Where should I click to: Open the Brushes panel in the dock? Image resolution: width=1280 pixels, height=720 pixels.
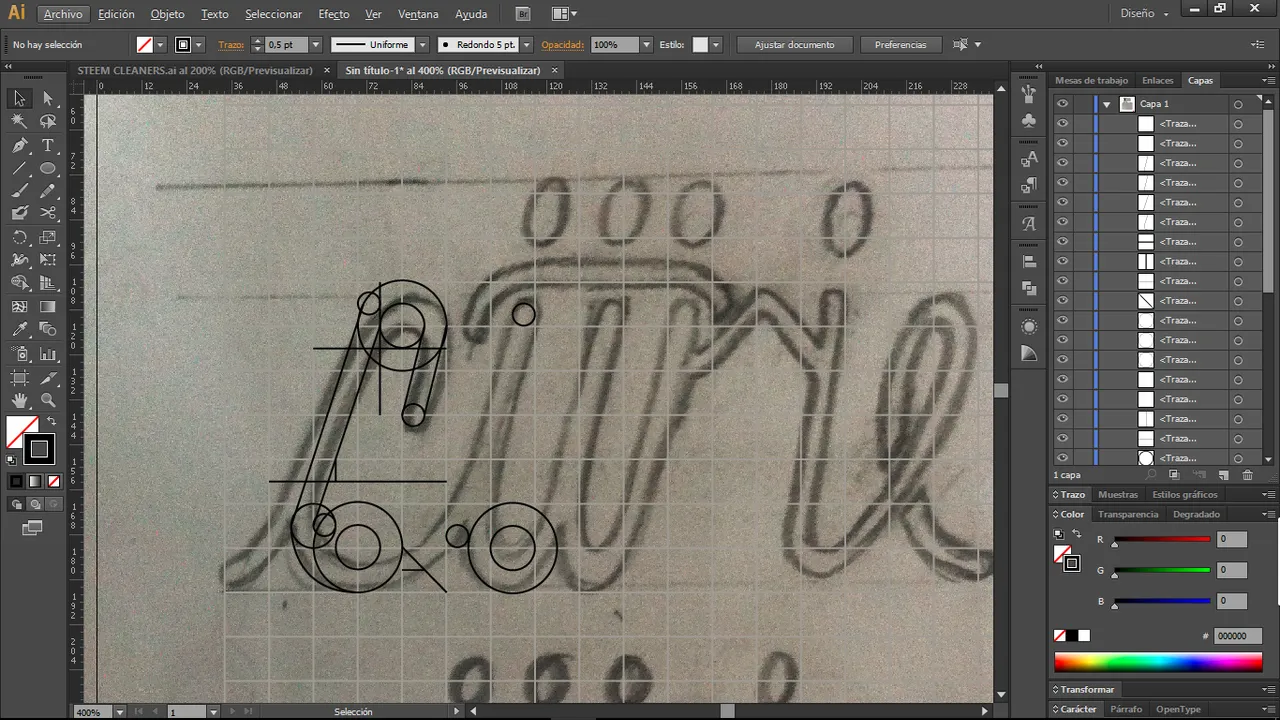[x=1029, y=94]
